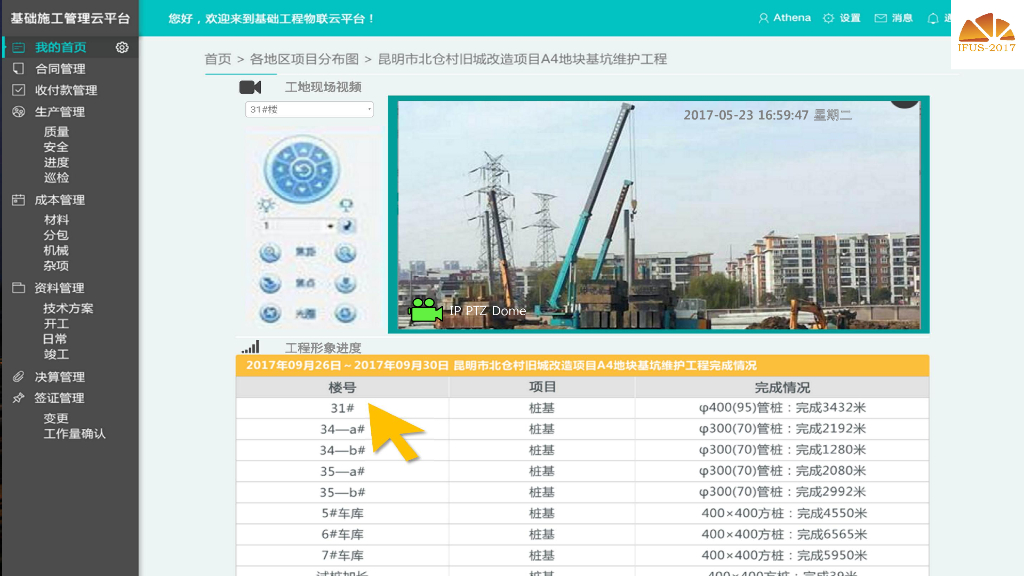Click the brightness icon under the PTZ wheel

click(x=268, y=204)
